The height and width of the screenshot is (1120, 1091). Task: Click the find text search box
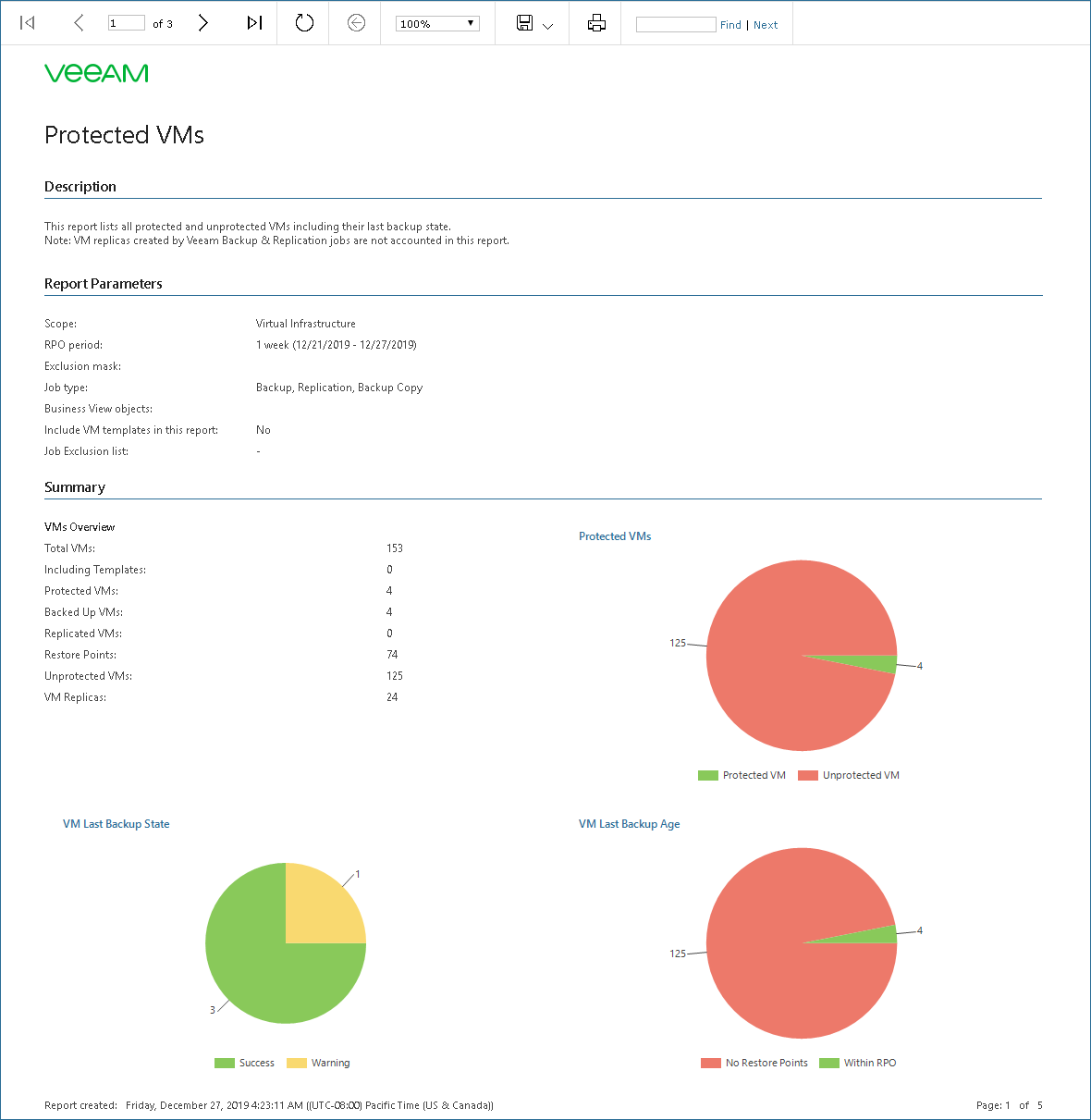(676, 24)
